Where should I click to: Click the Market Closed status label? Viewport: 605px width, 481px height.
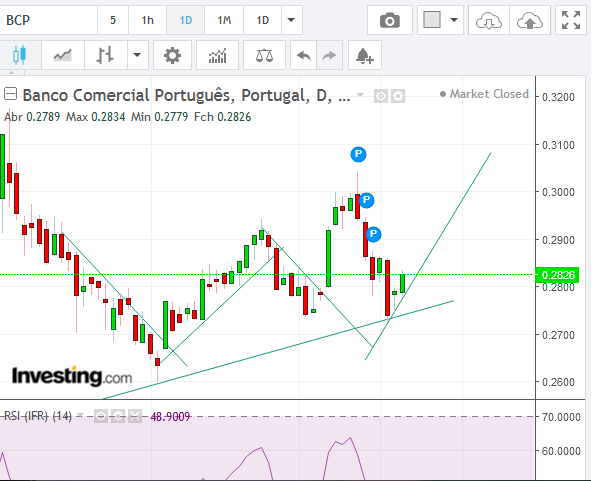(484, 94)
